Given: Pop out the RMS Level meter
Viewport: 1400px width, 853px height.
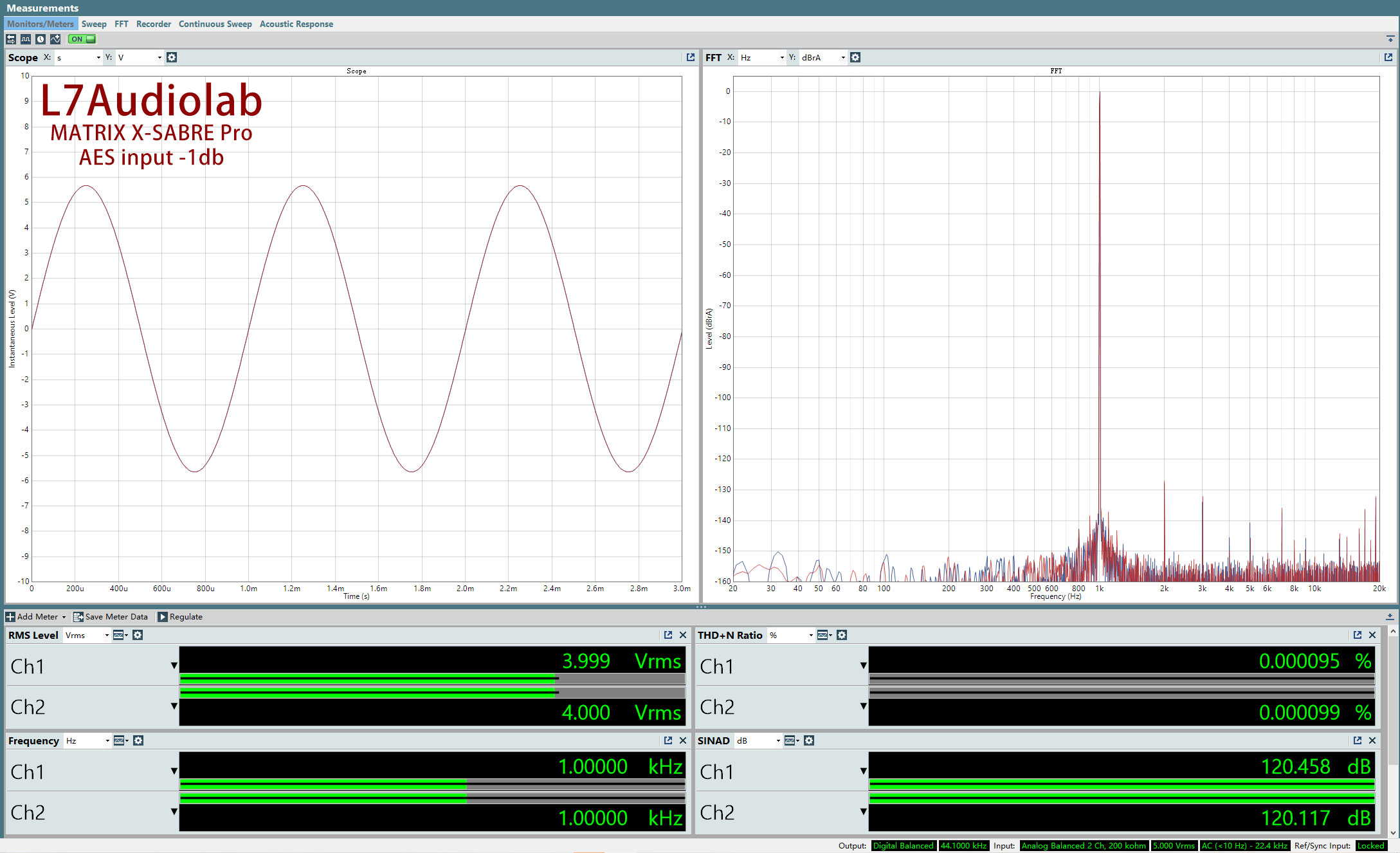Looking at the screenshot, I should (668, 635).
